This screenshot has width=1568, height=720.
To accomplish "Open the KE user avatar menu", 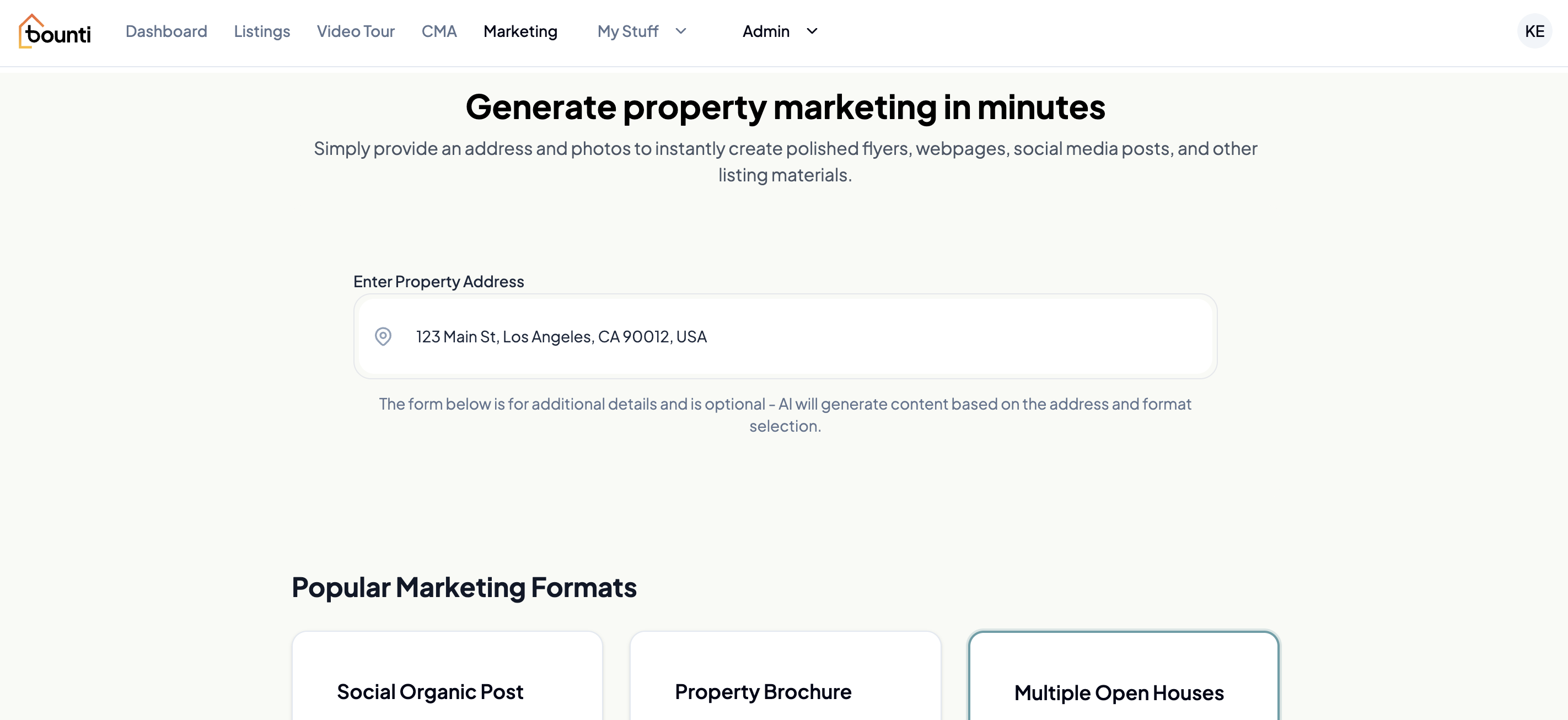I will tap(1534, 31).
